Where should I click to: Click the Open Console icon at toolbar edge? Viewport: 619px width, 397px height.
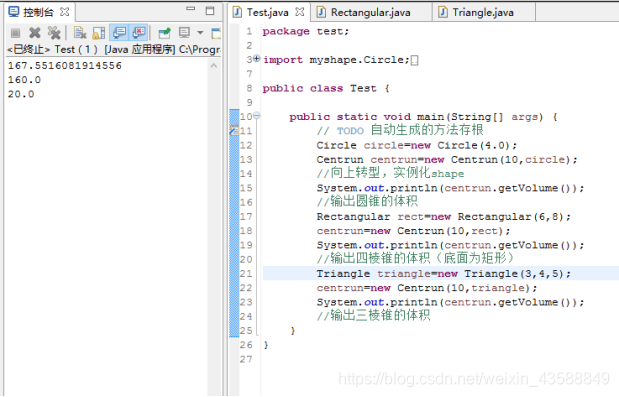click(x=216, y=33)
